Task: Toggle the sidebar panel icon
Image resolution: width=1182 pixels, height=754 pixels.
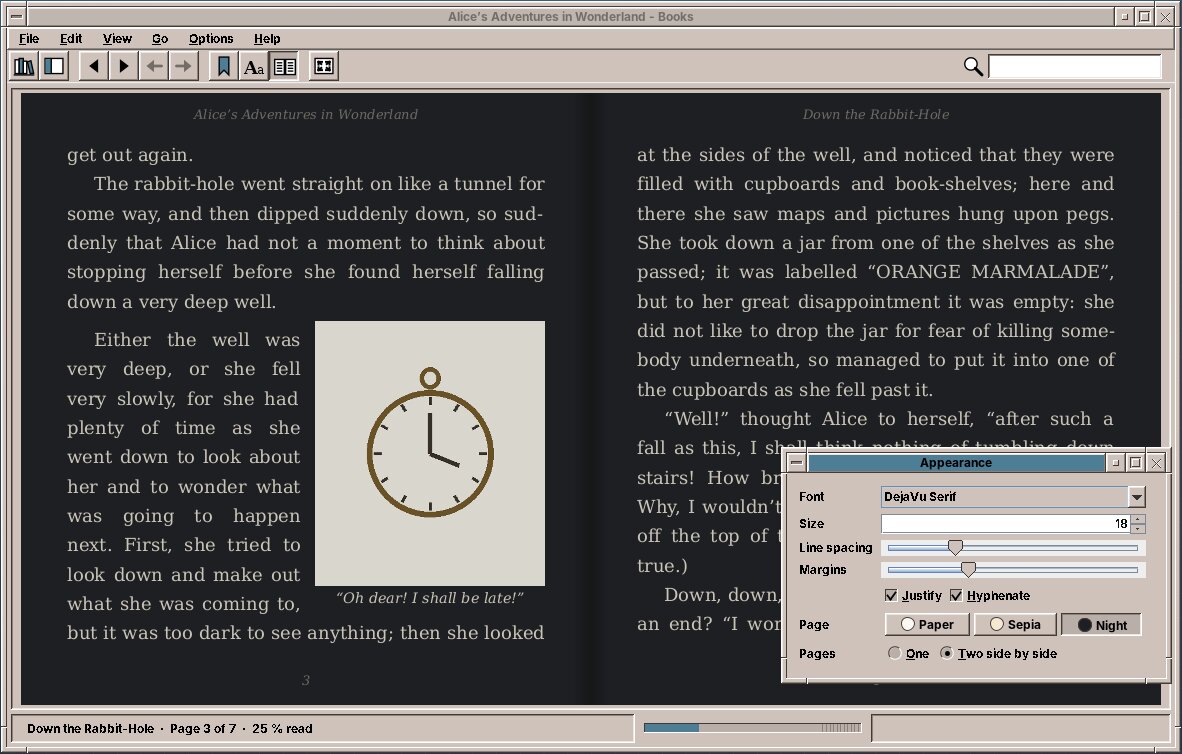Action: click(54, 66)
